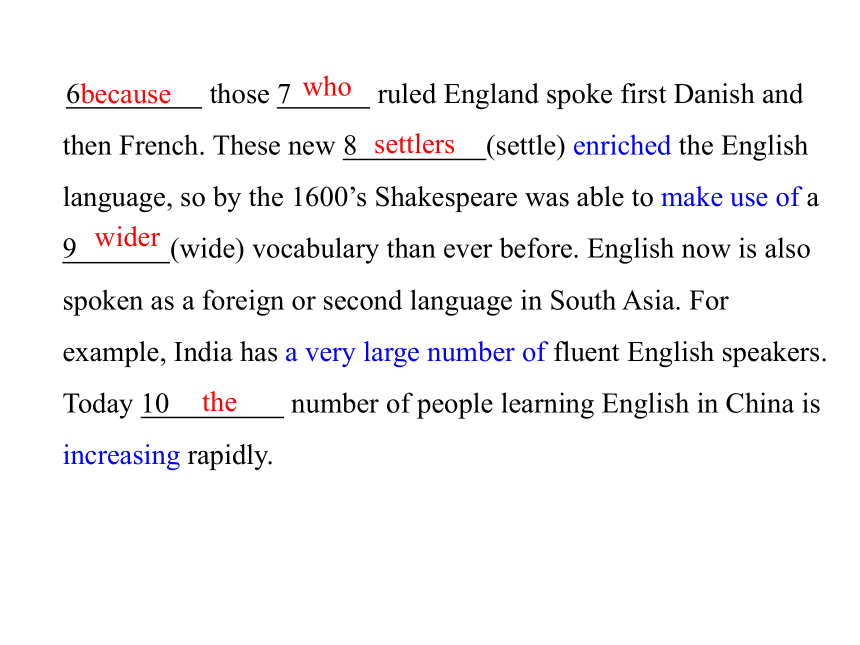Click the red answer 'because'
Viewport: 860px width, 645px height.
(x=126, y=94)
